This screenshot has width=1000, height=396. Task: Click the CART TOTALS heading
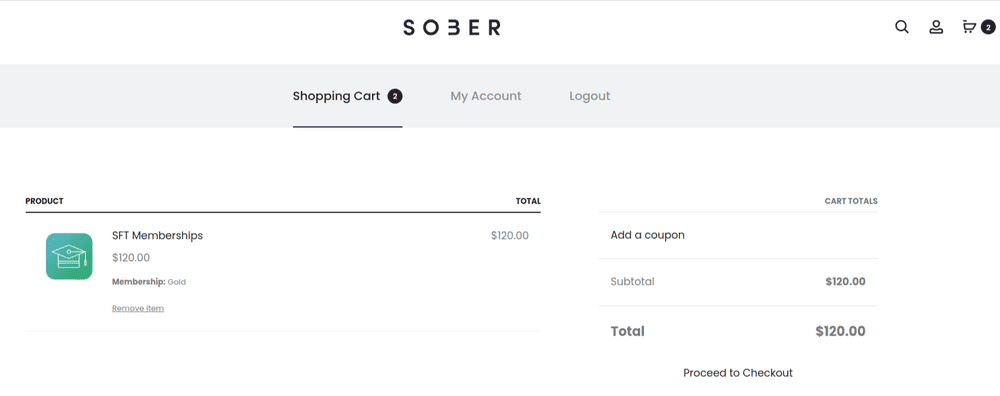click(x=851, y=201)
